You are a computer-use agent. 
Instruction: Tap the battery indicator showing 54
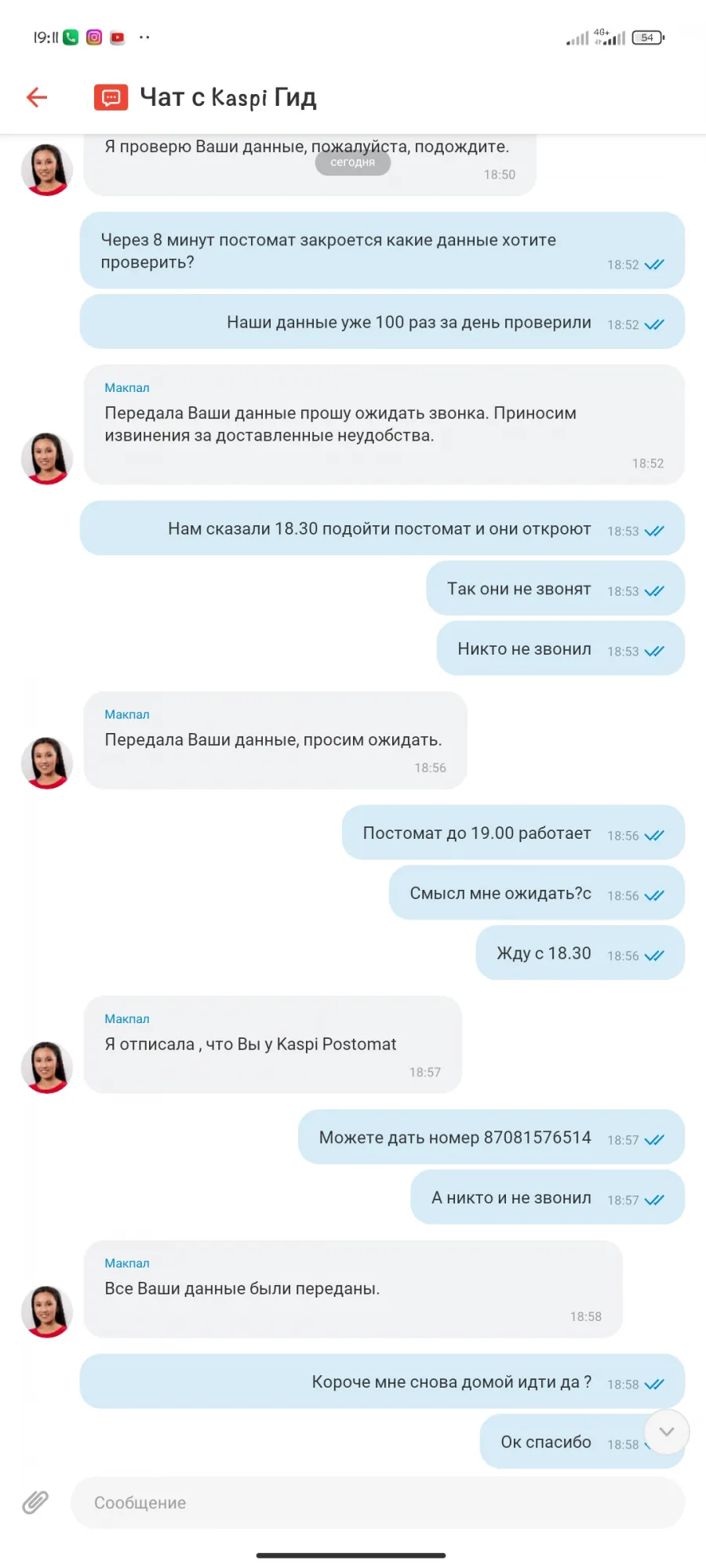point(648,38)
